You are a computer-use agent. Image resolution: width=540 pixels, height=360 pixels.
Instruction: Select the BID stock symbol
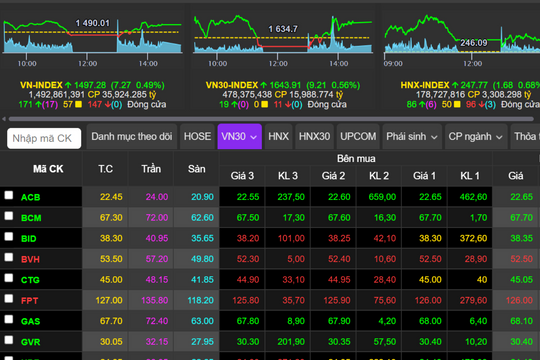pyautogui.click(x=29, y=238)
